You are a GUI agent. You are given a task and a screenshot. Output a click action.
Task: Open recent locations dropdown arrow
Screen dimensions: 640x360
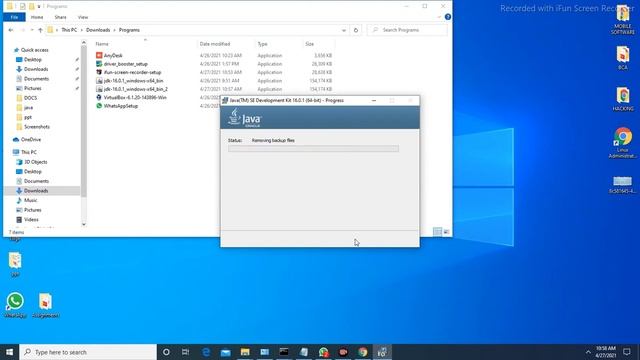point(32,30)
